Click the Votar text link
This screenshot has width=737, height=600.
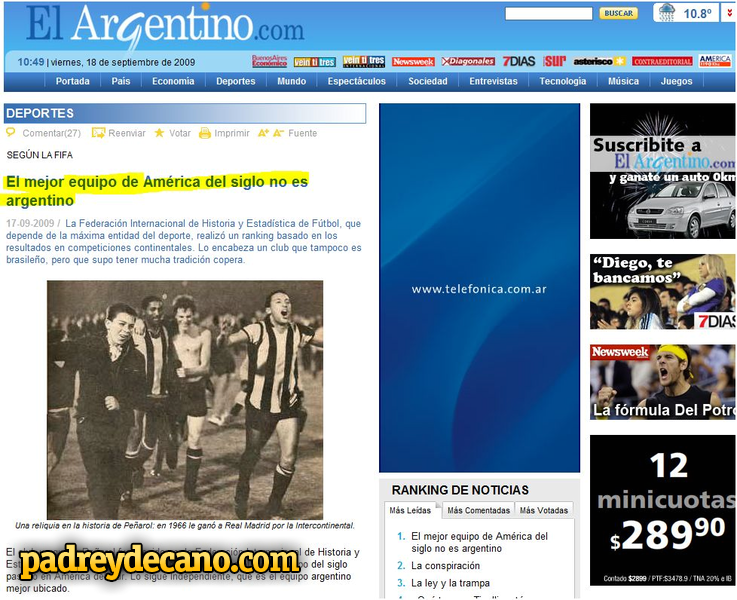pyautogui.click(x=180, y=133)
